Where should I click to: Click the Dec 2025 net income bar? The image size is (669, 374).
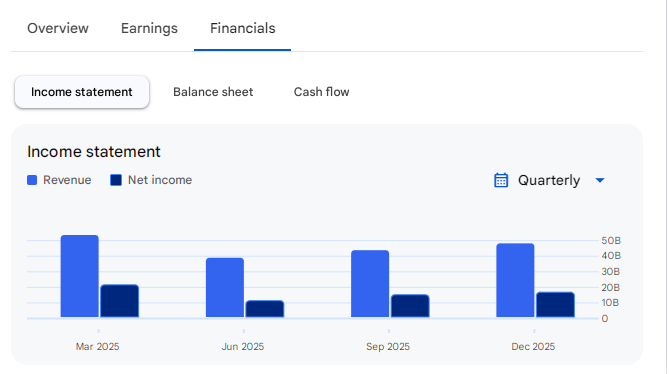pyautogui.click(x=555, y=305)
